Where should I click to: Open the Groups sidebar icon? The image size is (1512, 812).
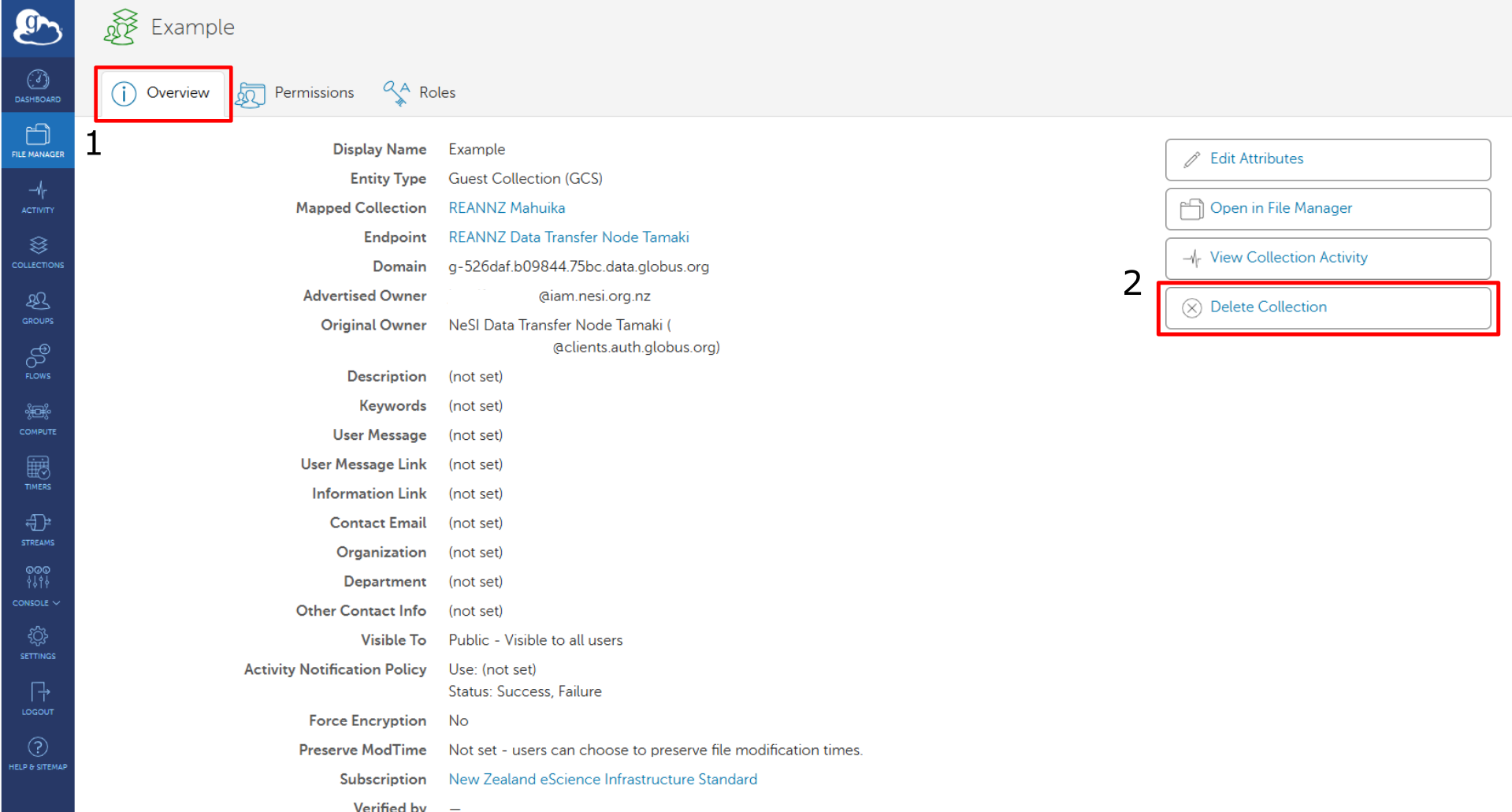point(38,307)
